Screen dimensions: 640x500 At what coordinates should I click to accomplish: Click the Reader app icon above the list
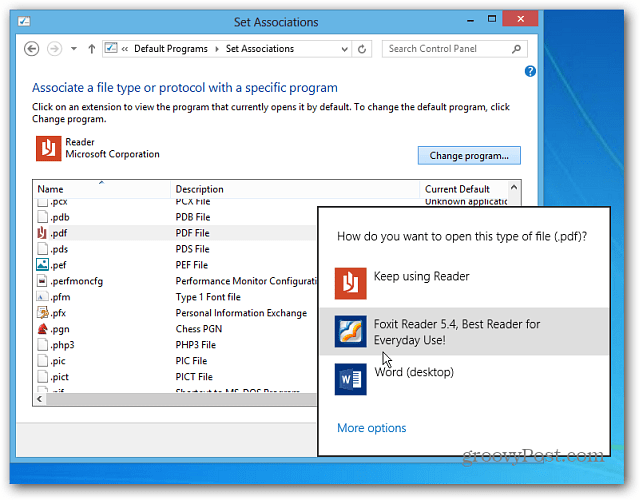[48, 148]
